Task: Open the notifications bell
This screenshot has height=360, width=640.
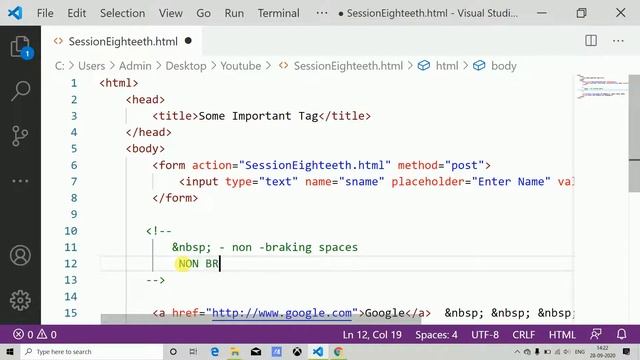Action: [621, 334]
